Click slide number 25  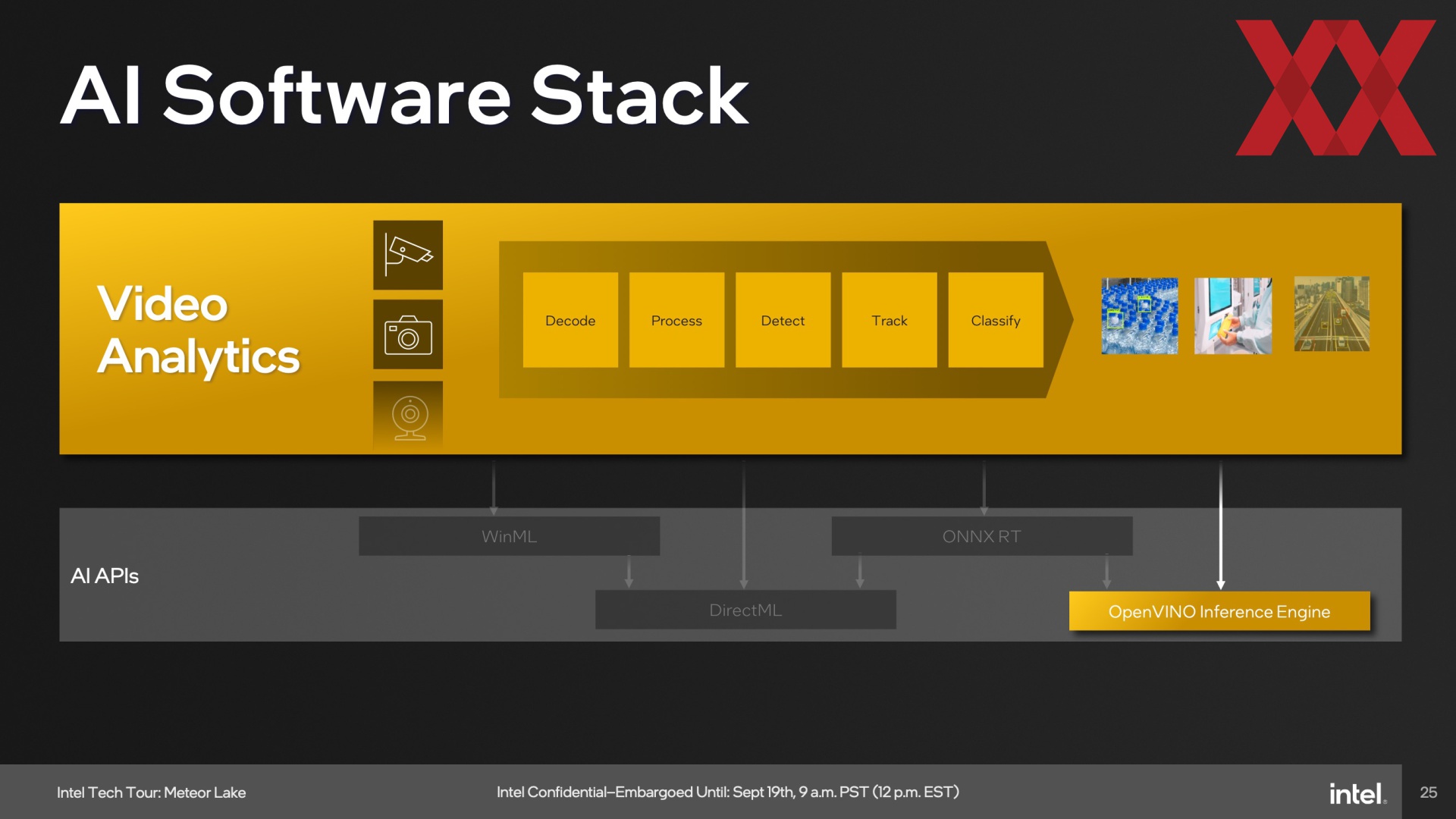pyautogui.click(x=1429, y=792)
